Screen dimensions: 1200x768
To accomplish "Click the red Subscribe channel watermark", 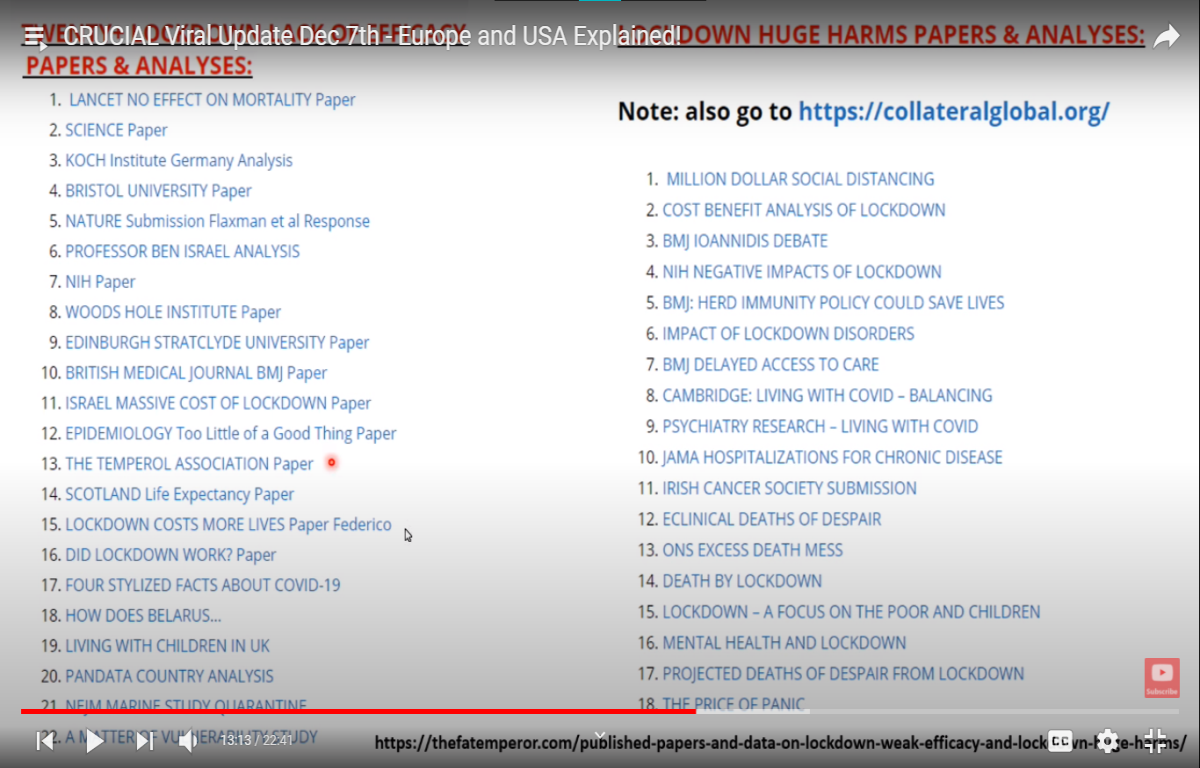I will click(1162, 677).
